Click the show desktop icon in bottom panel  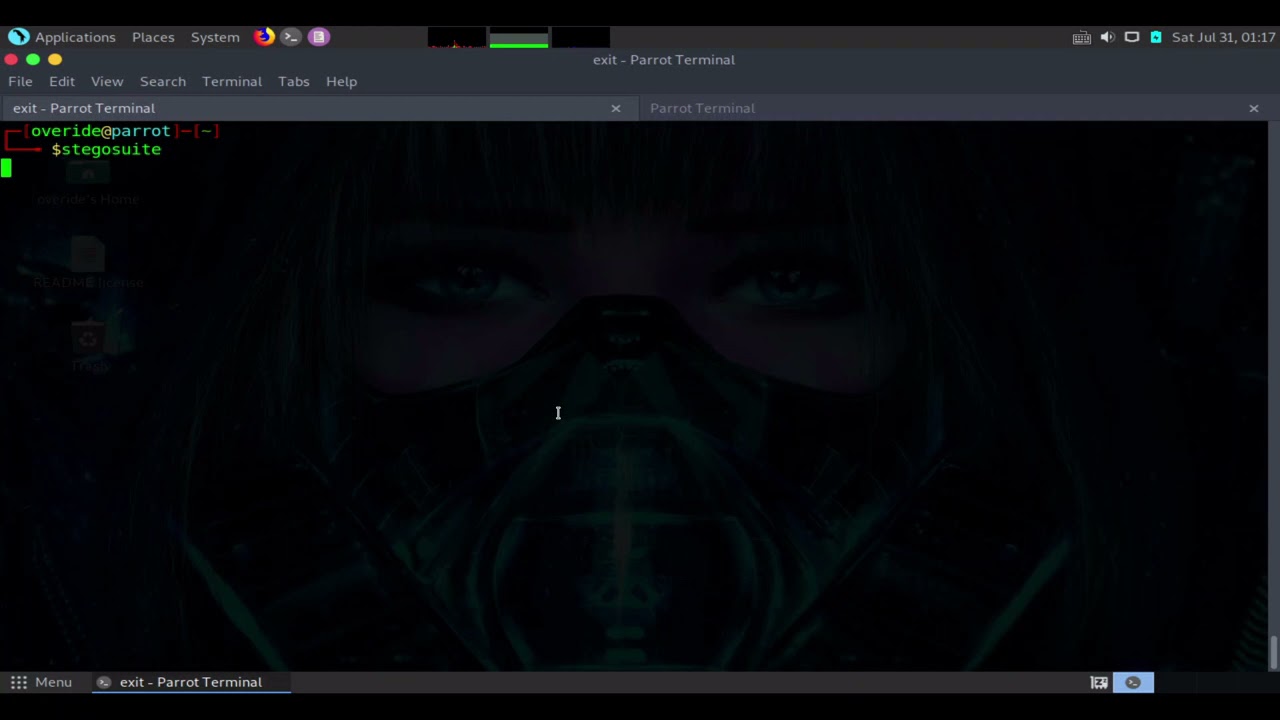tap(1099, 682)
